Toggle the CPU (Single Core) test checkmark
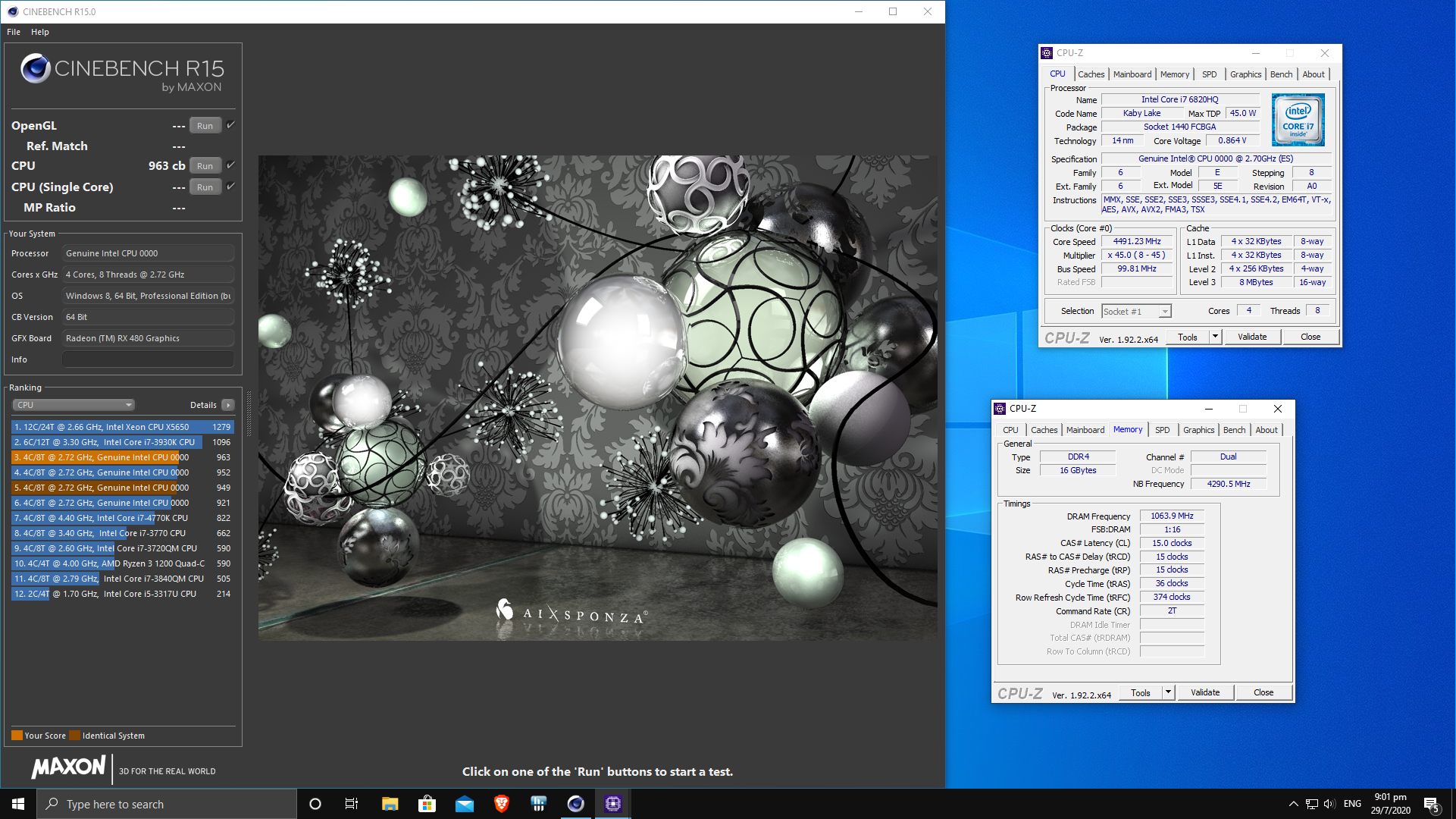1456x819 pixels. [230, 186]
